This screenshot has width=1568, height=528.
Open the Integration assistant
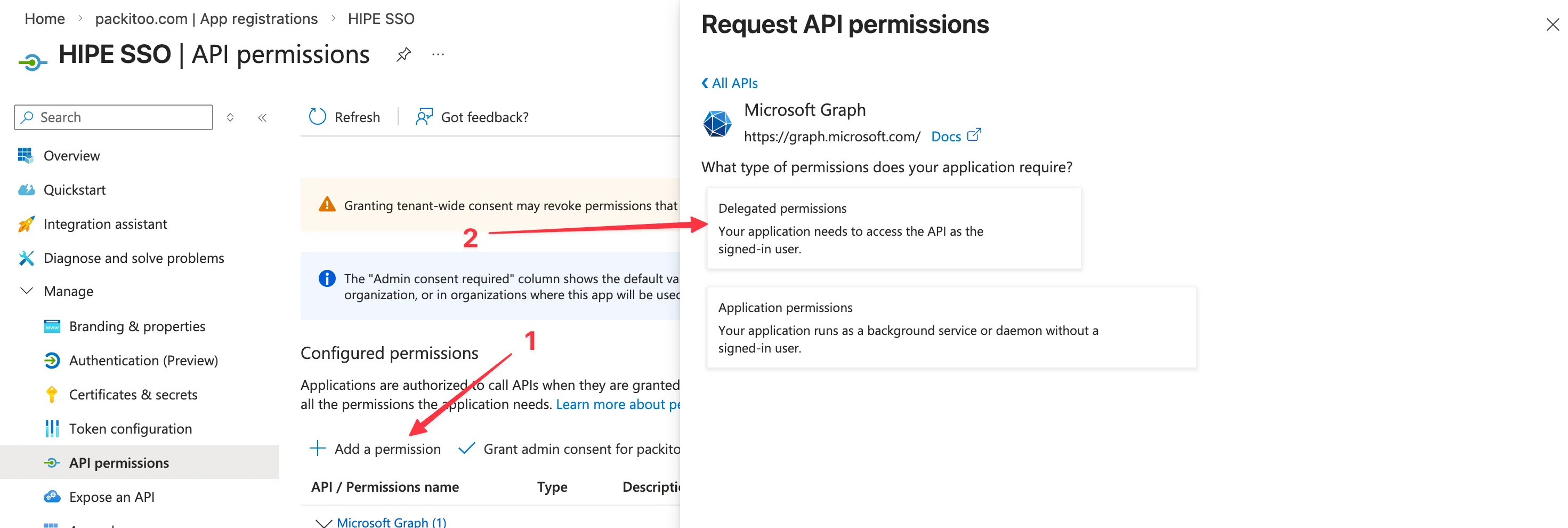(104, 223)
